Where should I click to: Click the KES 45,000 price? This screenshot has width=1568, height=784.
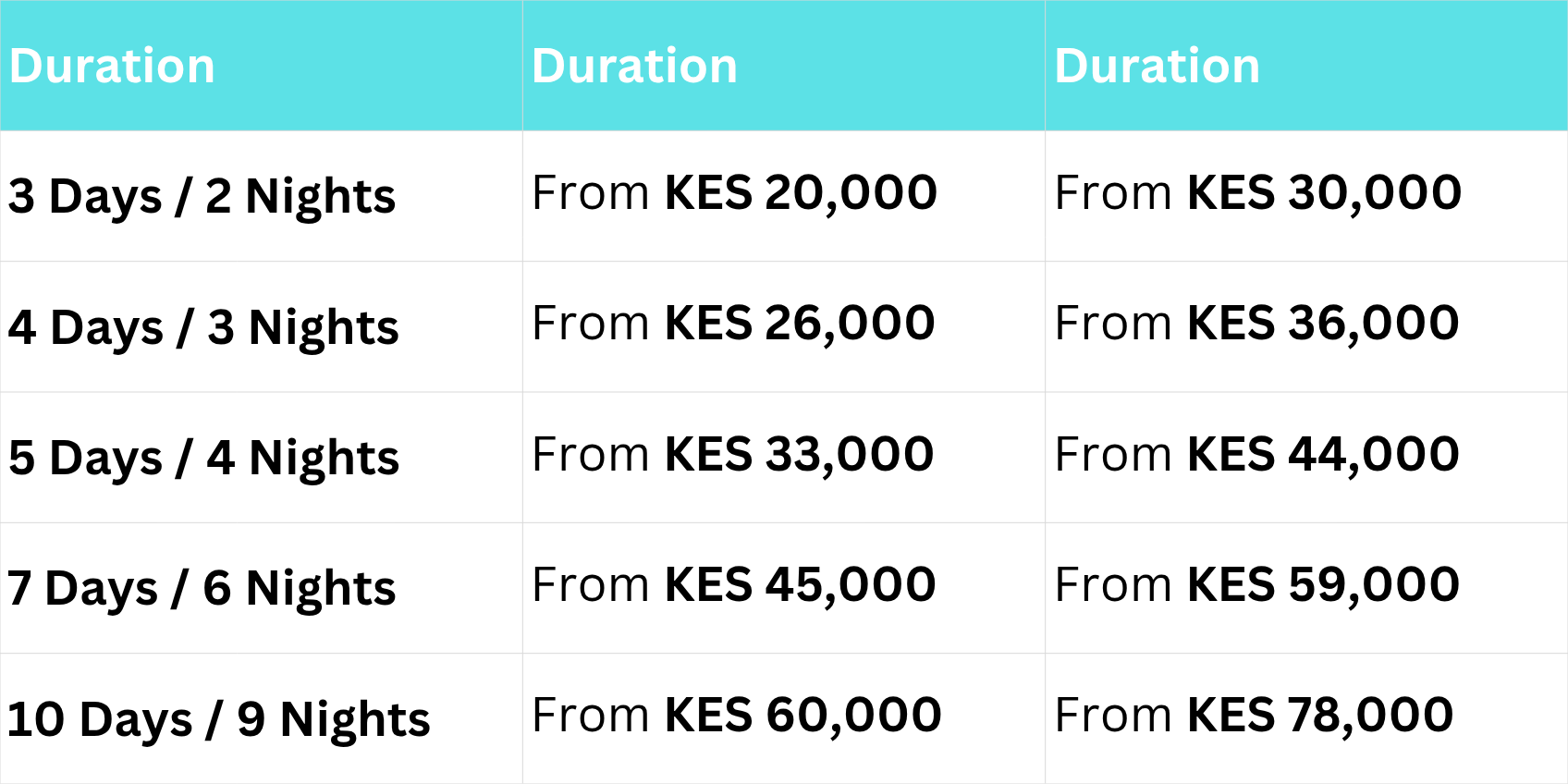(801, 584)
